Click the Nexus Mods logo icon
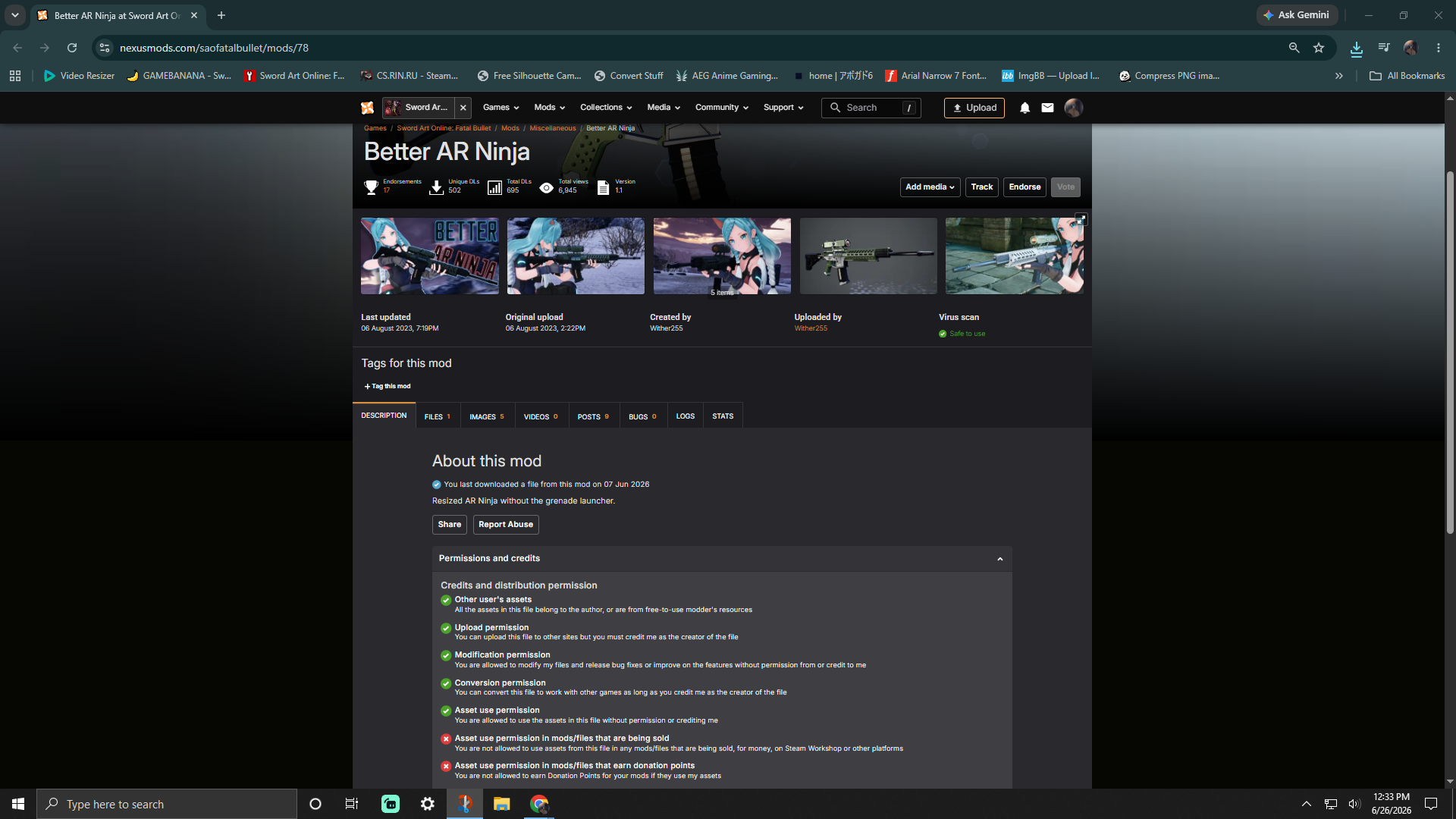1456x819 pixels. click(367, 108)
